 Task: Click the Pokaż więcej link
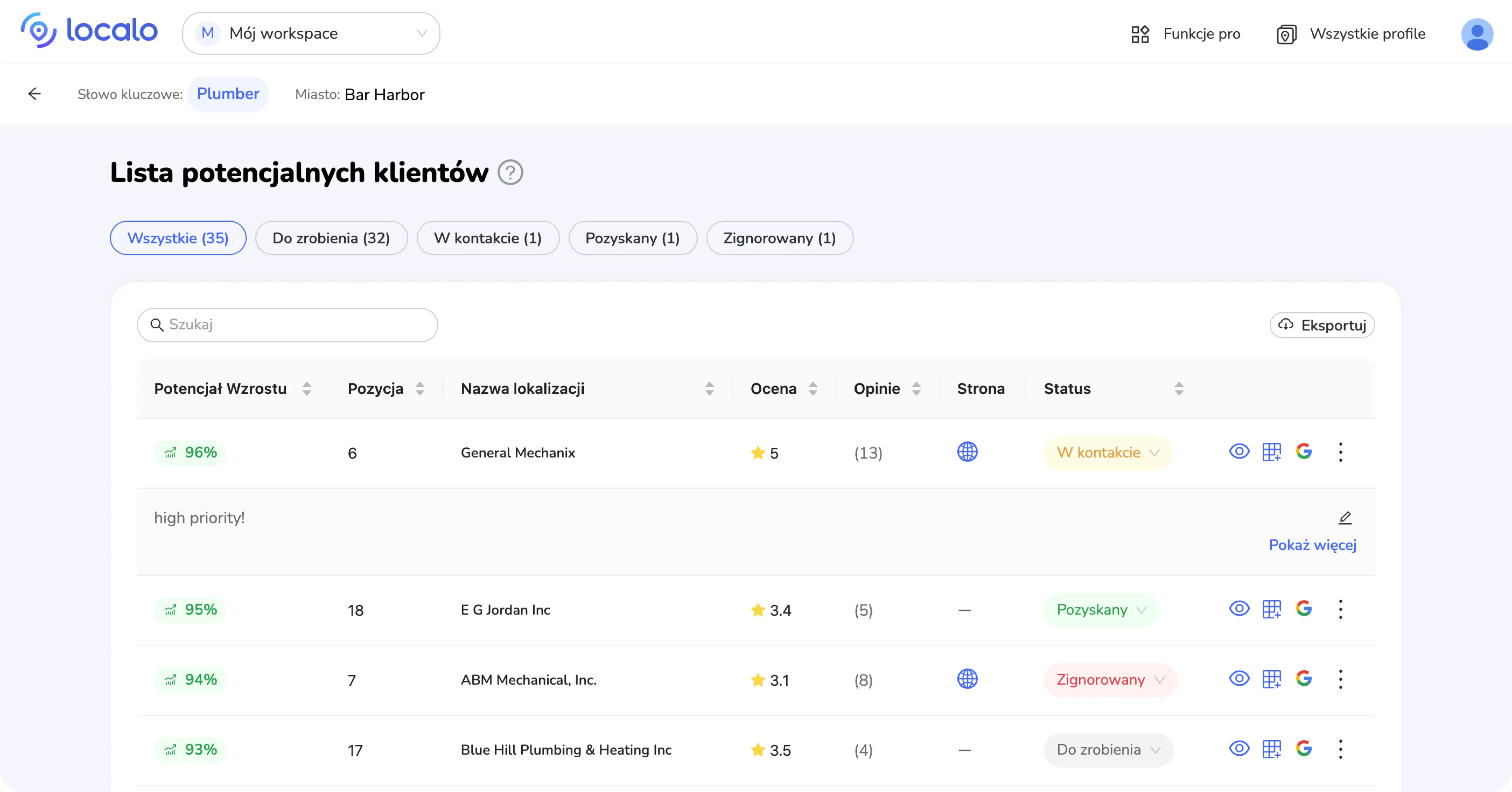point(1312,545)
